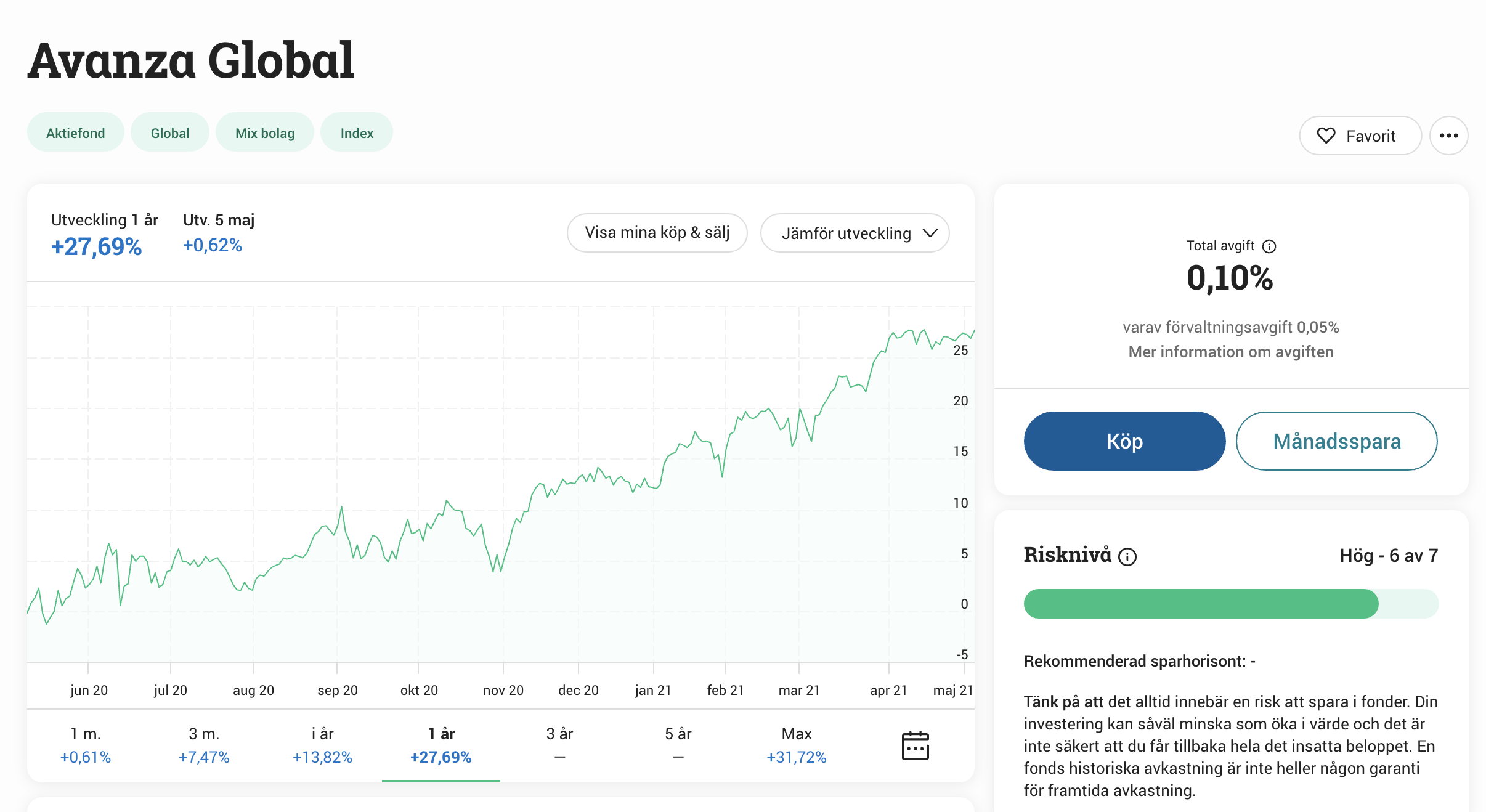Open the three-dot more options menu

[1448, 136]
